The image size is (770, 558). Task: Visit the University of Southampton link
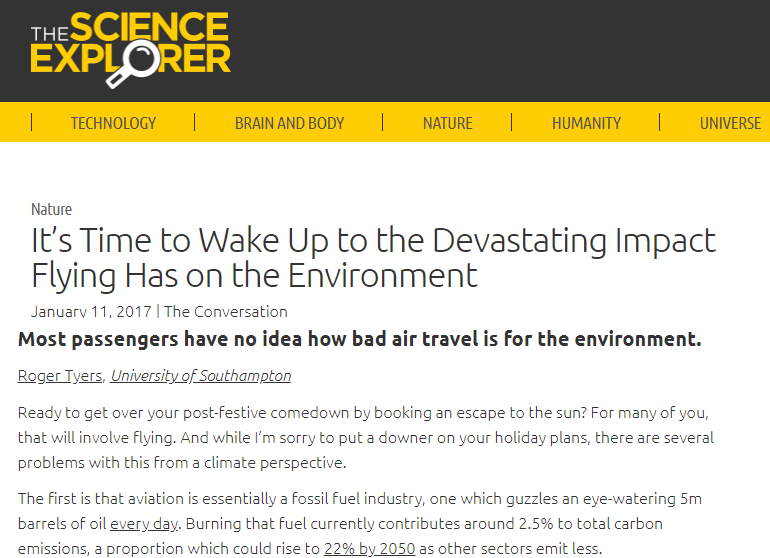point(201,376)
